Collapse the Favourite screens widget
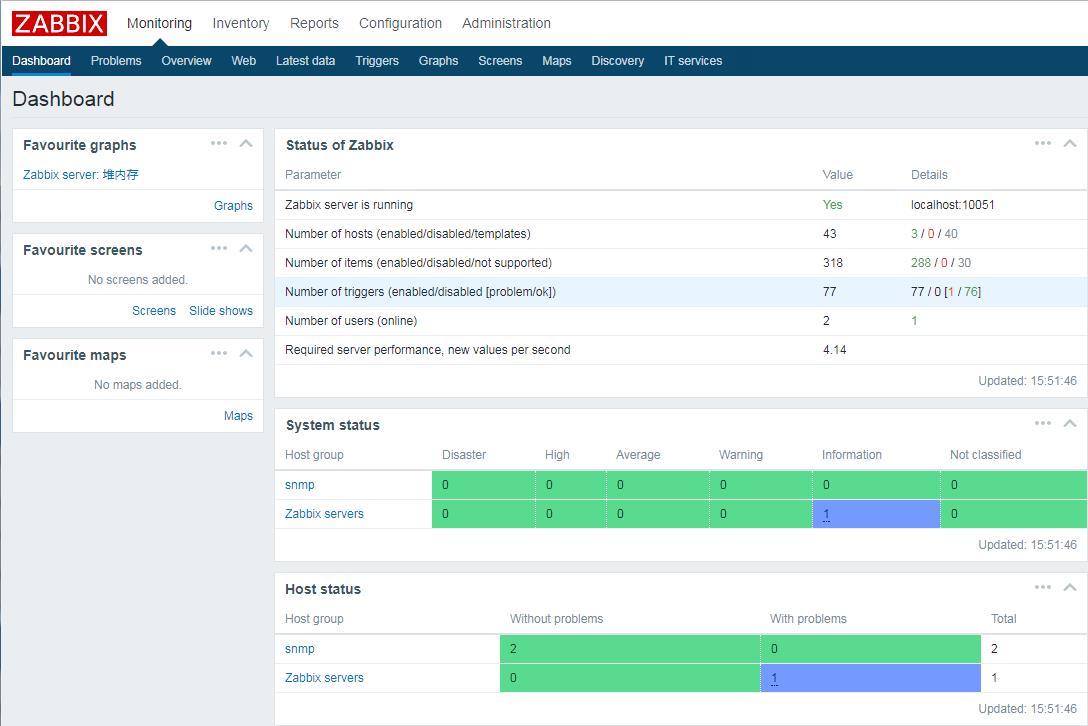 coord(245,248)
